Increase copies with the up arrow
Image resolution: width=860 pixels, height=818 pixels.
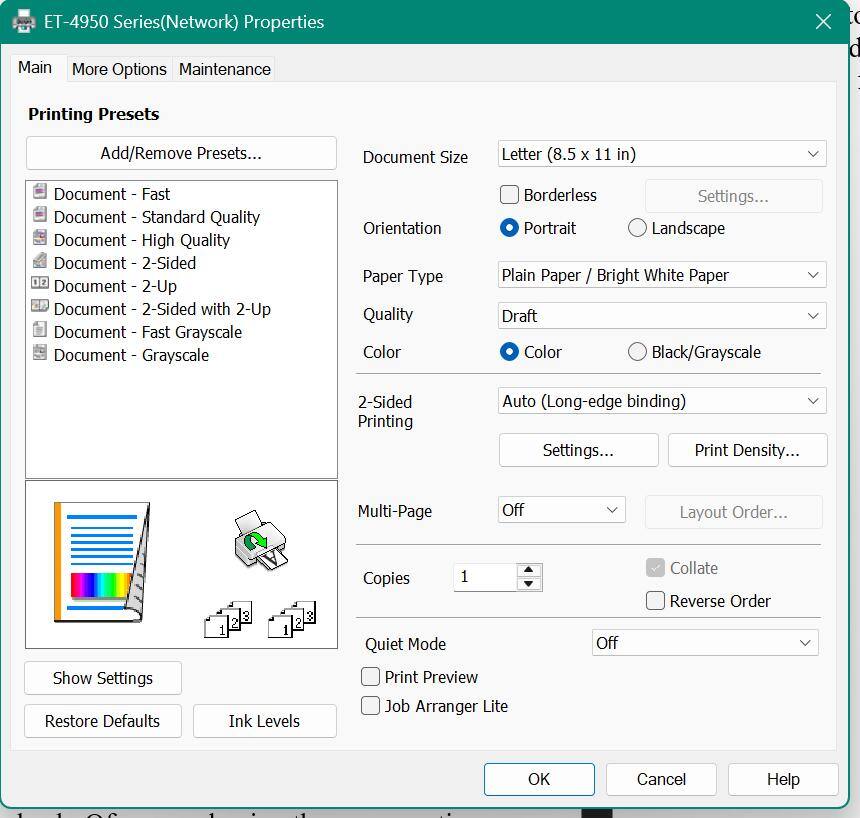(x=529, y=570)
